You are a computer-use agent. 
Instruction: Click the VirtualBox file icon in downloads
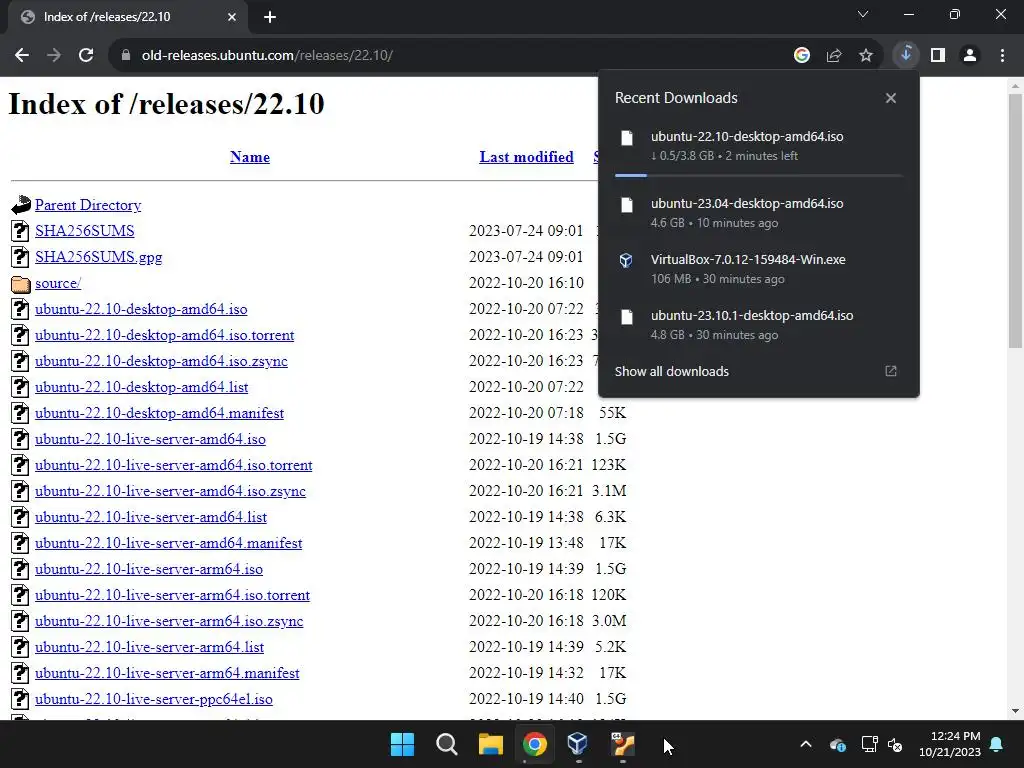pos(626,261)
